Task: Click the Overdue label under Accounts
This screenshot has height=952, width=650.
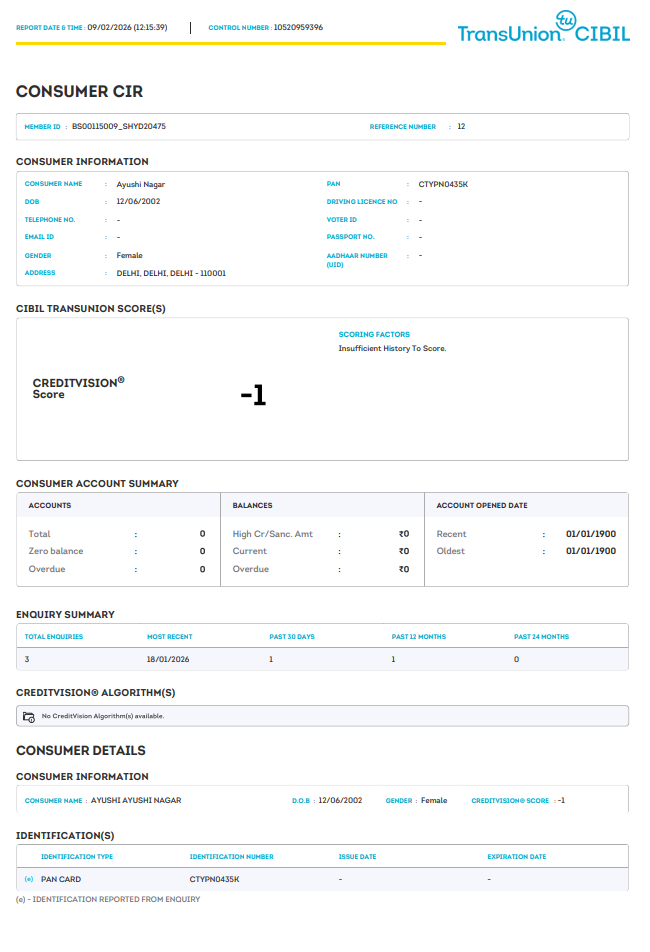Action: click(x=47, y=569)
